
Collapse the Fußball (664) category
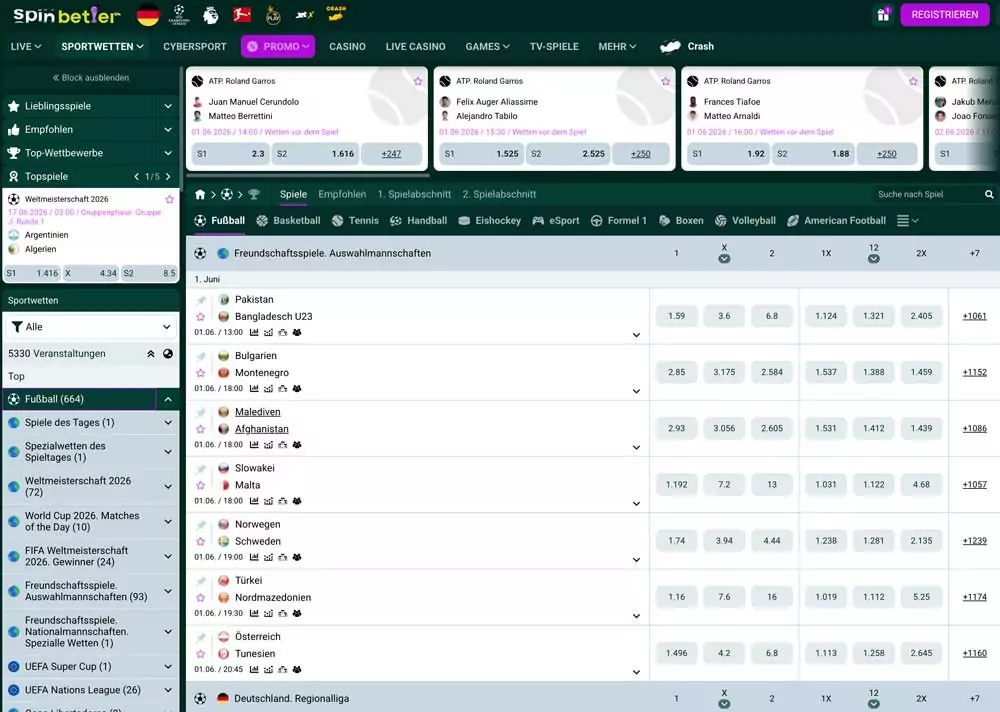168,399
